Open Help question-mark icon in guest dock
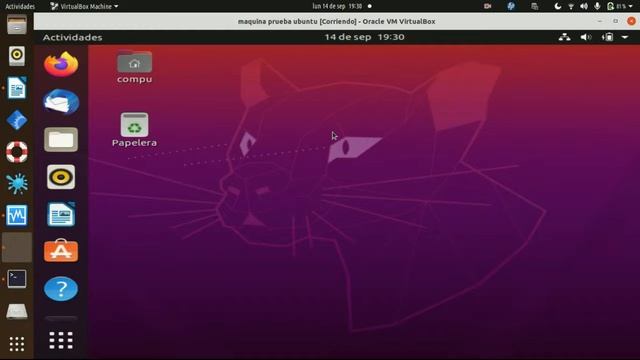Viewport: 640px width, 360px height. coord(61,289)
